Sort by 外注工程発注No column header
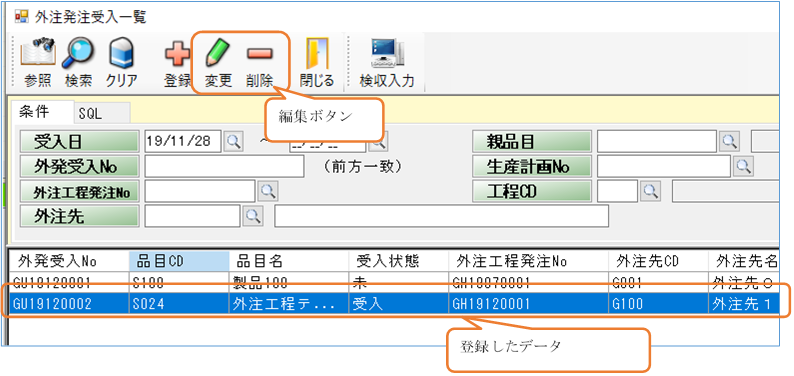 (529, 261)
